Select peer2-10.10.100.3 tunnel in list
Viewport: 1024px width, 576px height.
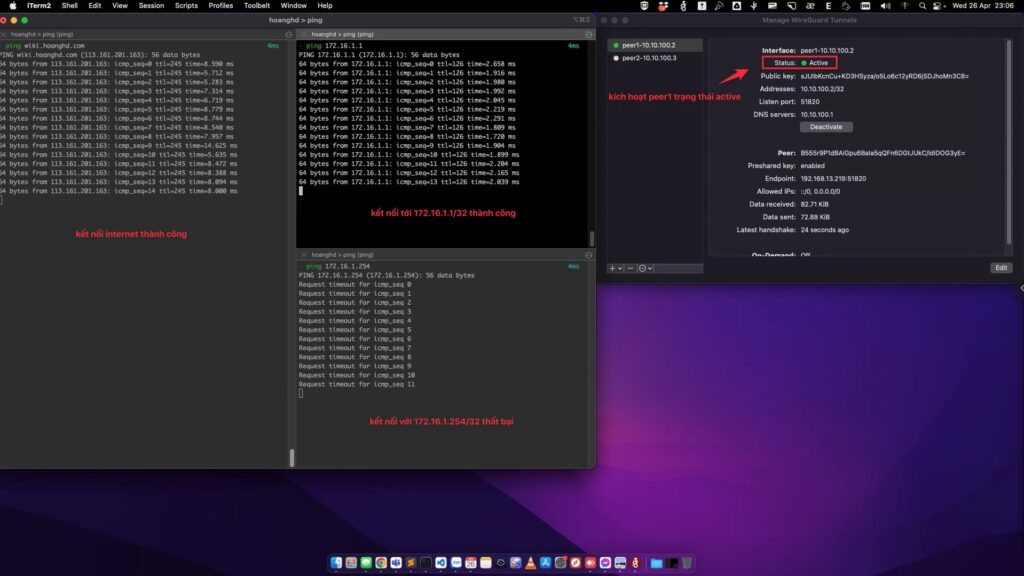[655, 58]
